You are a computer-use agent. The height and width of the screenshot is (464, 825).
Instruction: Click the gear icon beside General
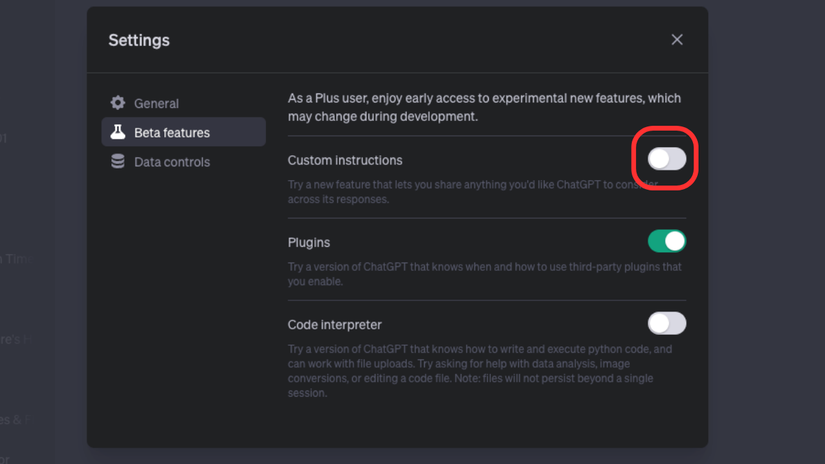[118, 103]
